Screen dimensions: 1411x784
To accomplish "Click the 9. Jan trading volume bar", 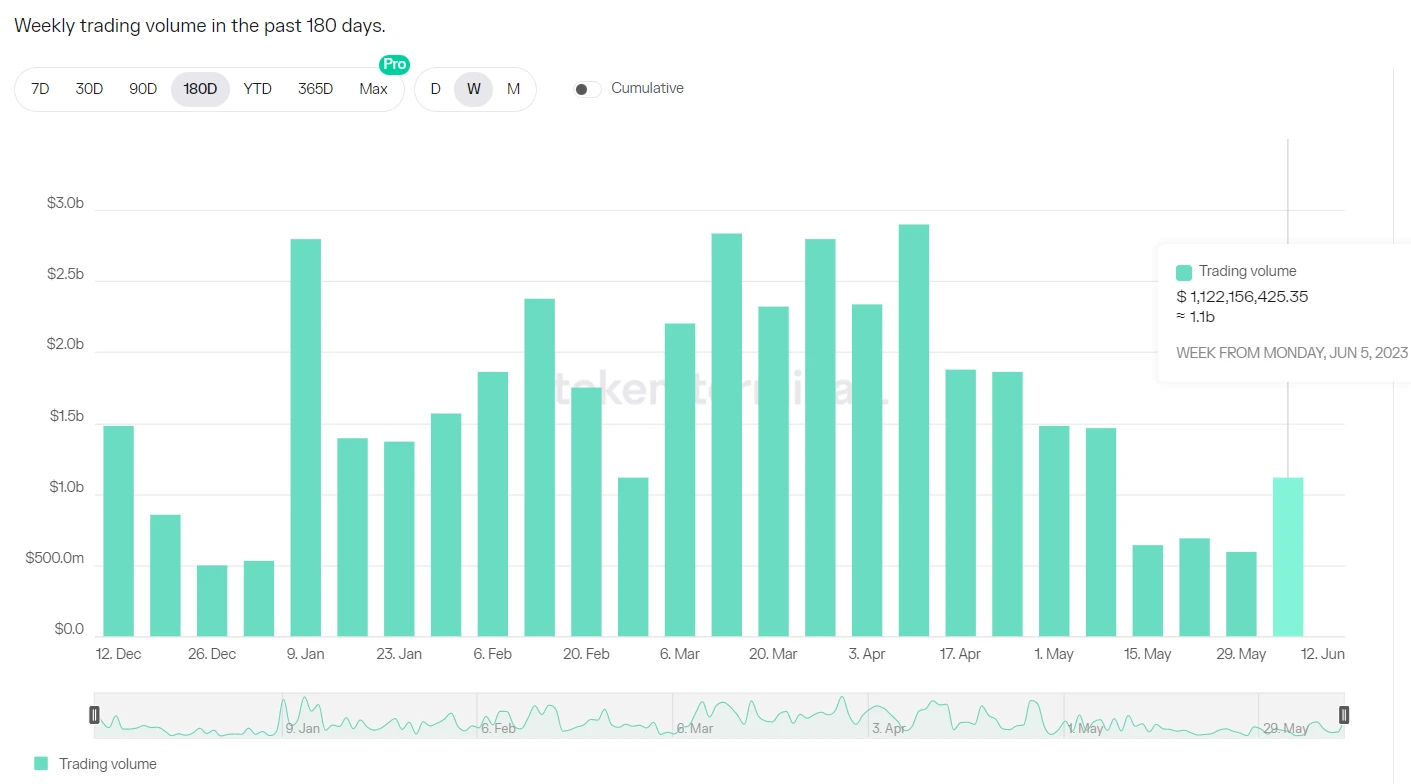I will coord(305,438).
